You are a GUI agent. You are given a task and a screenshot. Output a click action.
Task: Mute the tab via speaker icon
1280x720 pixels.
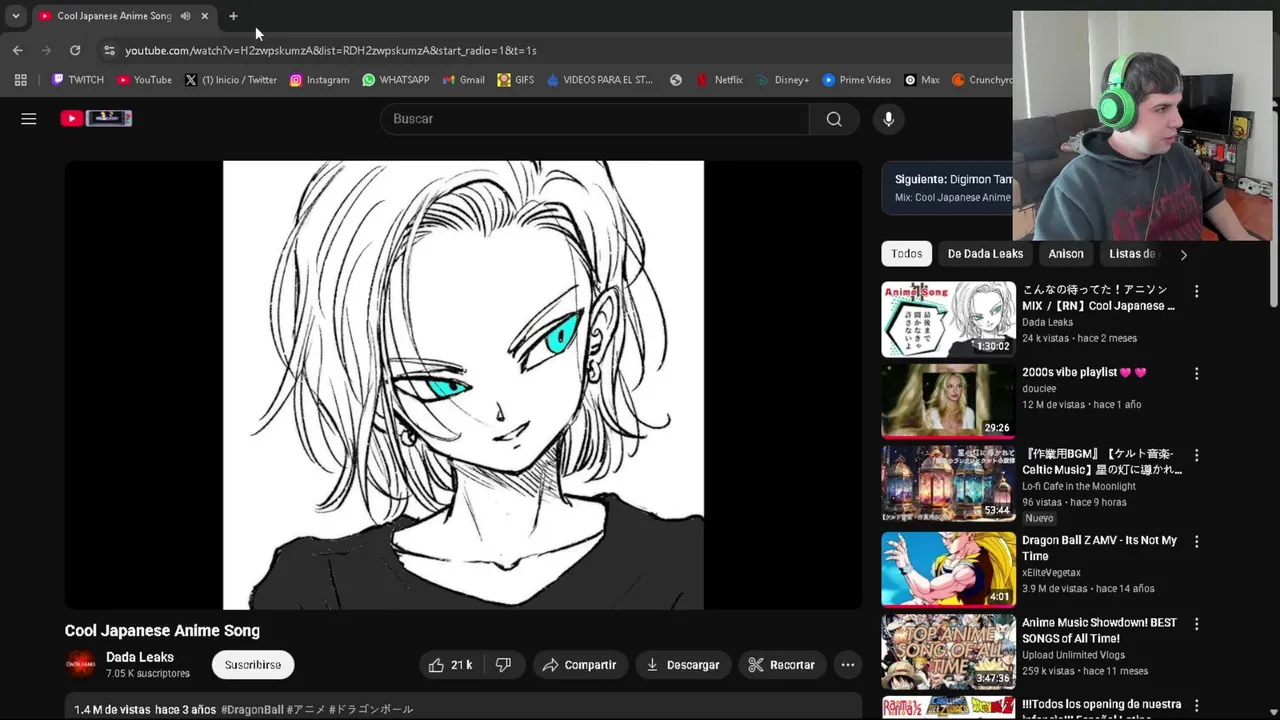[185, 16]
